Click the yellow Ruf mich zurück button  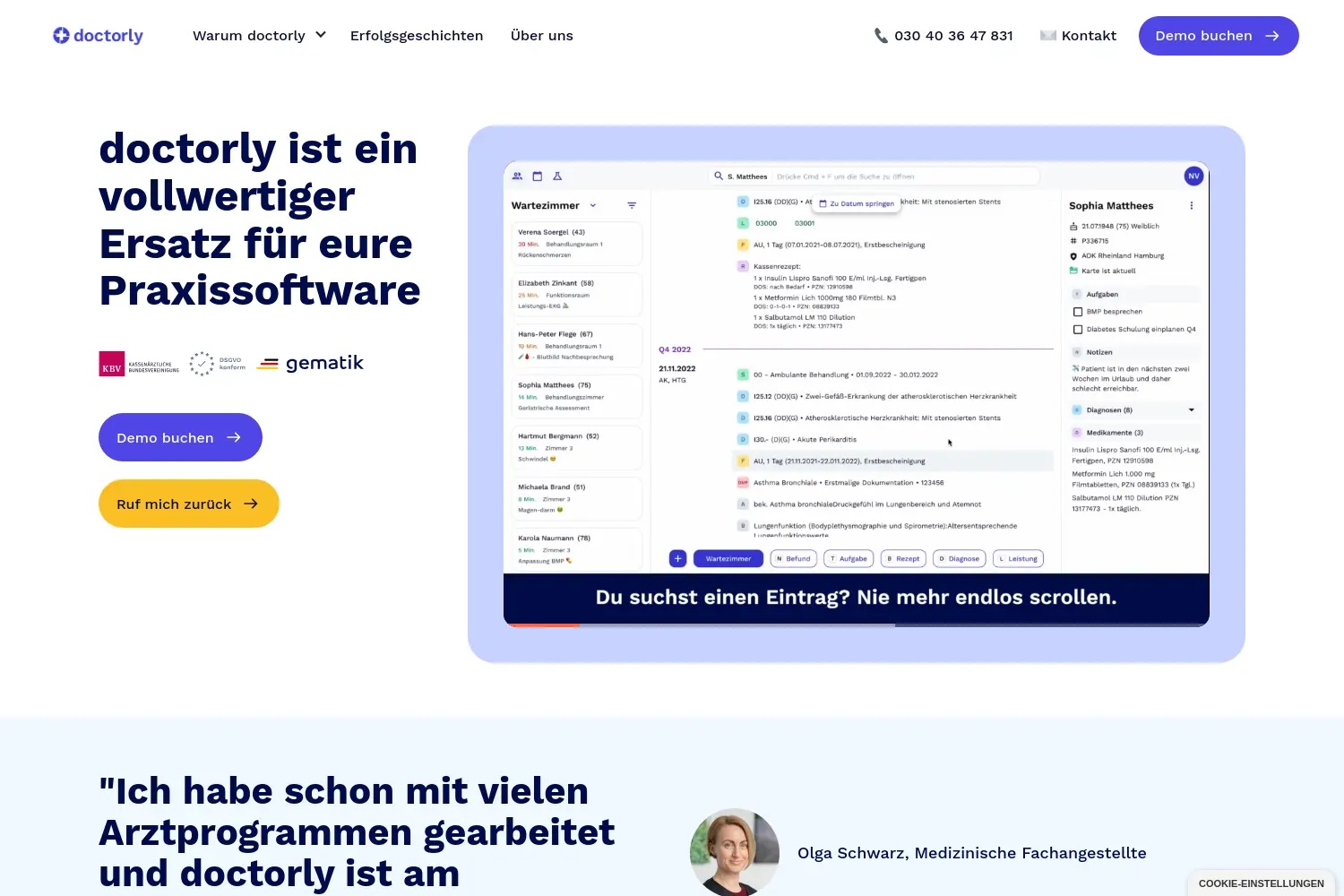click(x=189, y=504)
